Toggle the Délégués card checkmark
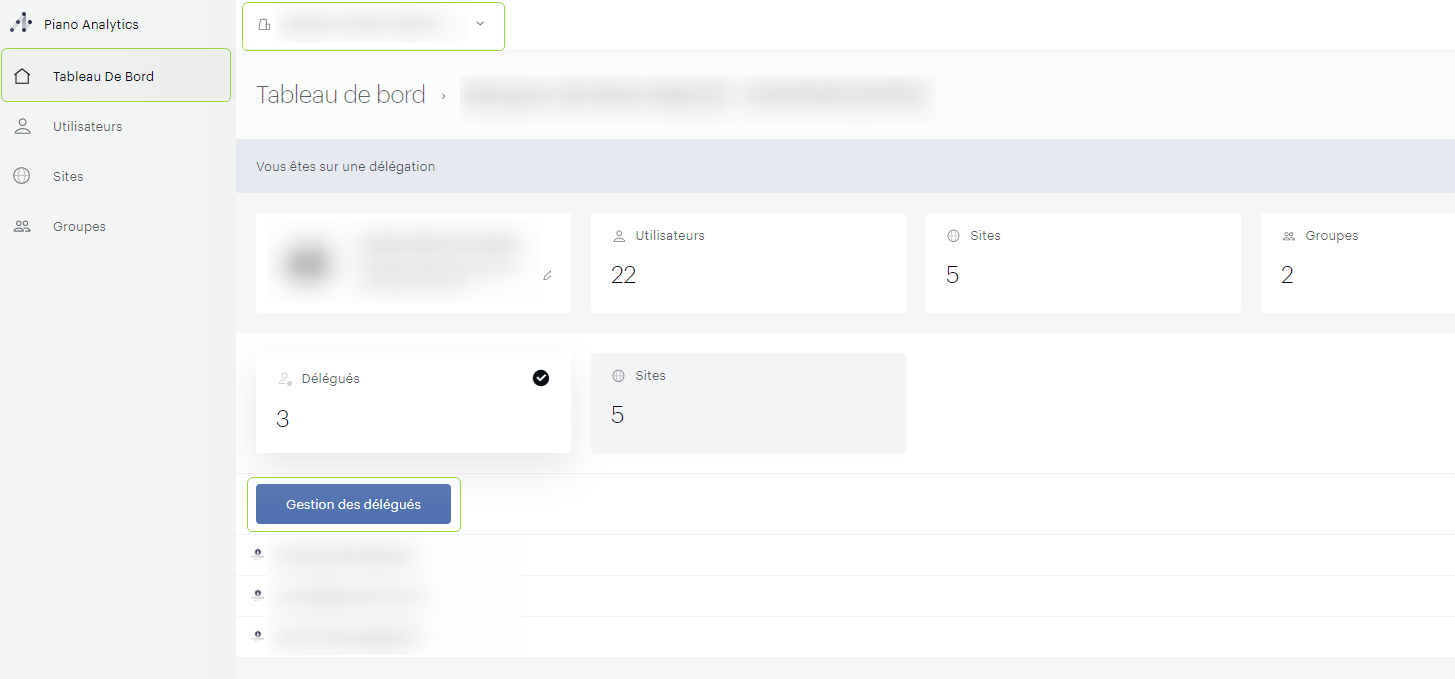This screenshot has height=679, width=1455. tap(541, 378)
